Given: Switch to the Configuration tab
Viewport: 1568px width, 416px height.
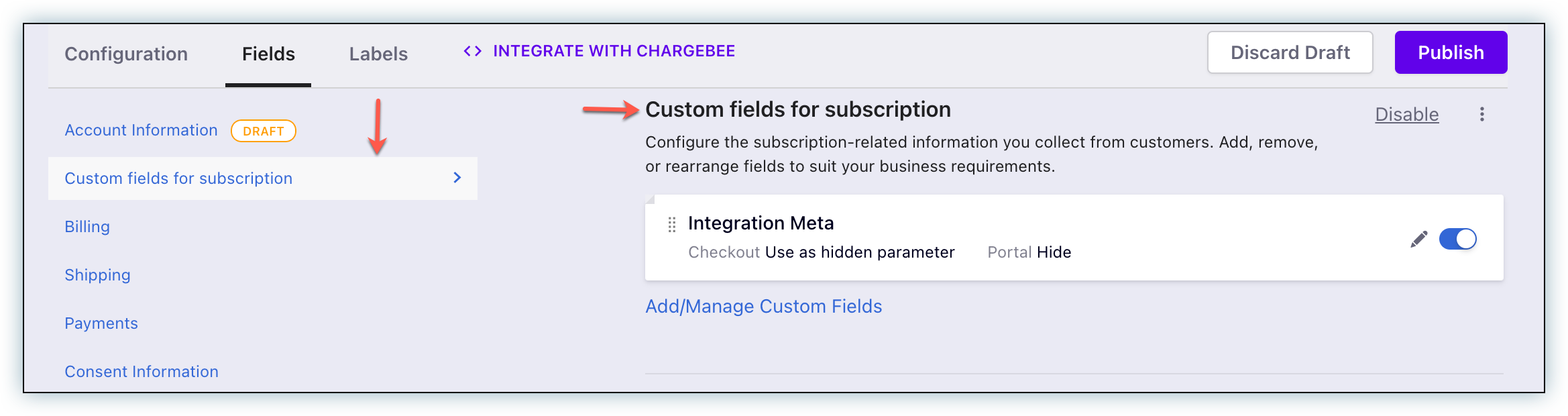Looking at the screenshot, I should [x=126, y=54].
